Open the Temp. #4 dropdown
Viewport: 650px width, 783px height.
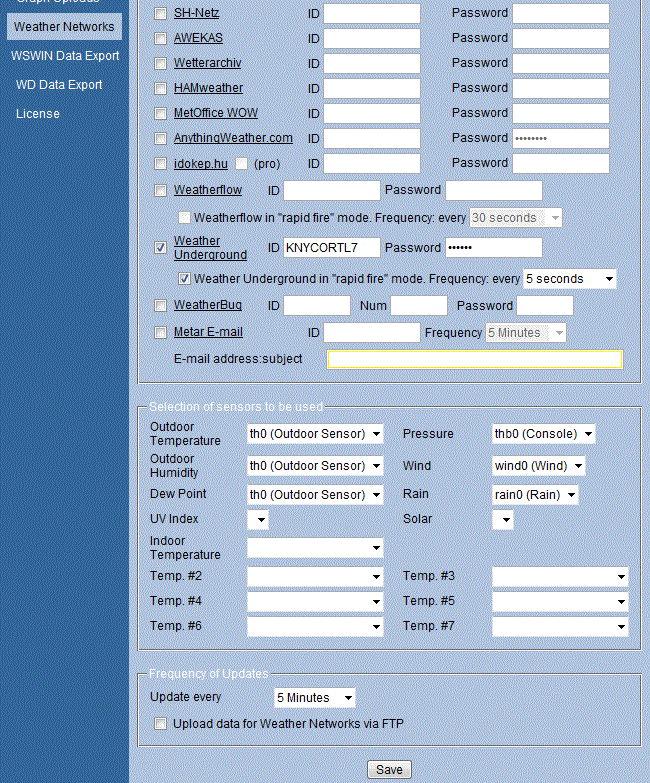(315, 602)
